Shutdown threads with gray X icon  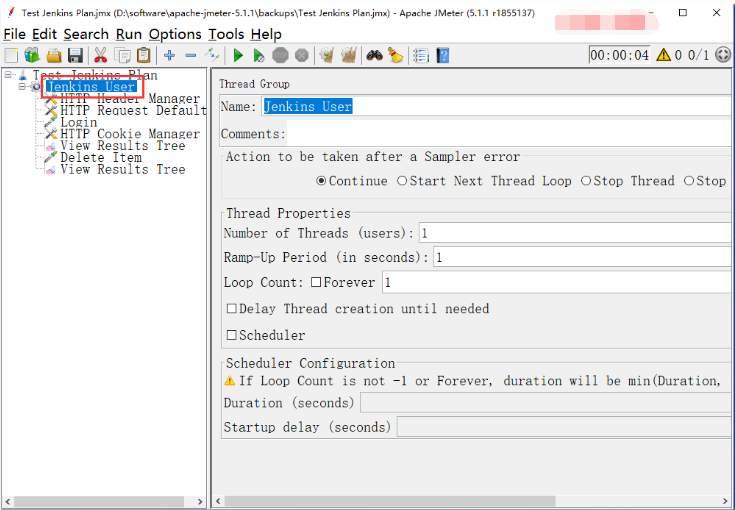click(x=302, y=55)
